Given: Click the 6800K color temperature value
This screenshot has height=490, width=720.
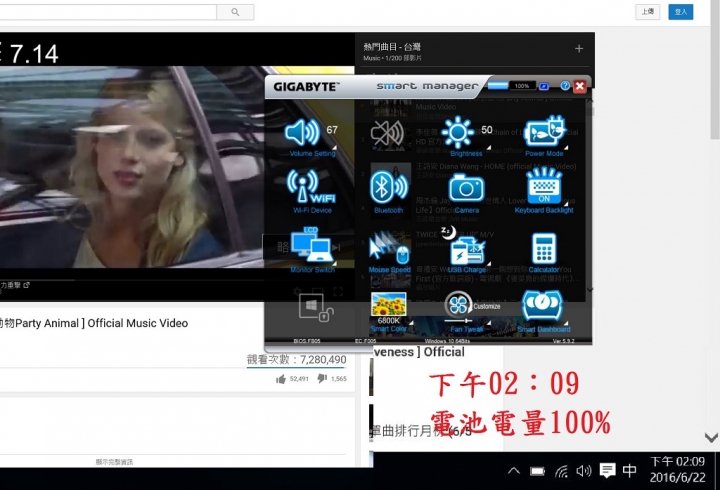Looking at the screenshot, I should 388,321.
